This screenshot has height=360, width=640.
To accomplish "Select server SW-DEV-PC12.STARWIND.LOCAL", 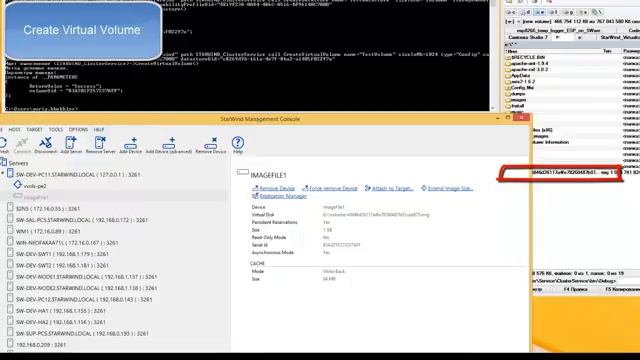I will point(84,300).
